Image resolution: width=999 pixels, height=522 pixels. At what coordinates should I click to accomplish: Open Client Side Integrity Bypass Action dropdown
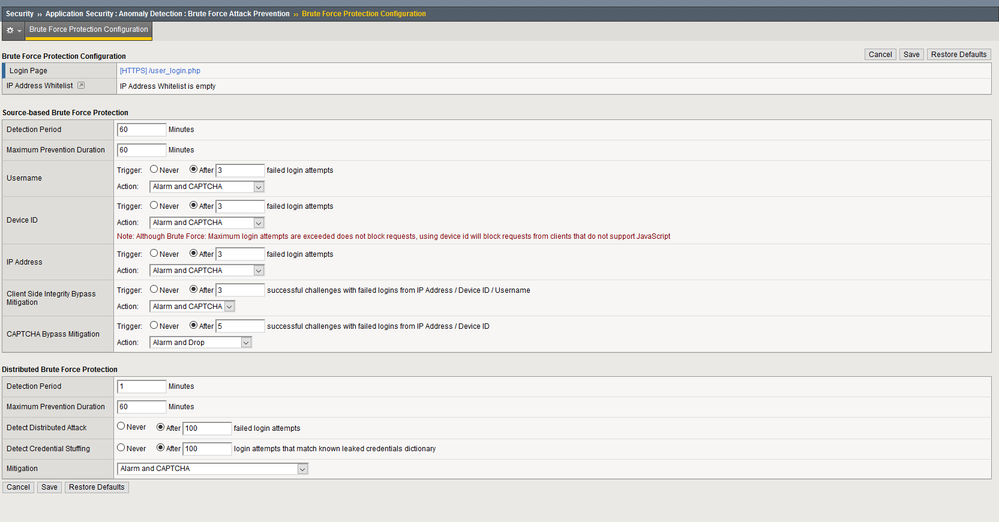click(192, 307)
